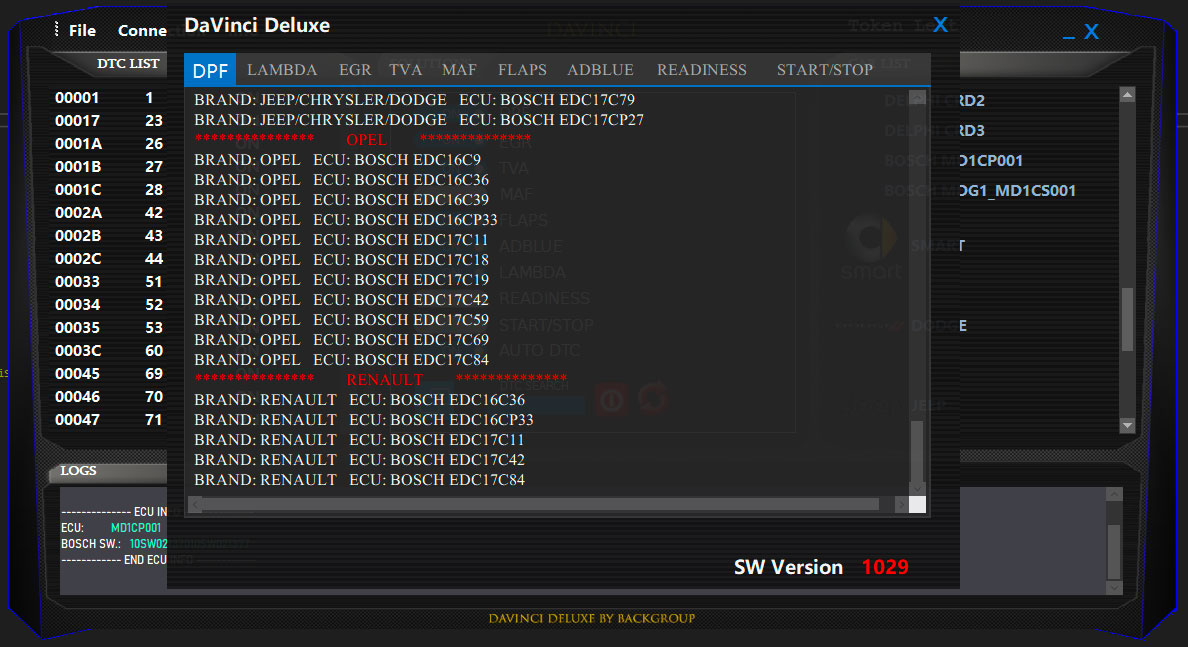Select the RENAULT BOSCH EDC16C36 line
1188x647 pixels.
[360, 400]
